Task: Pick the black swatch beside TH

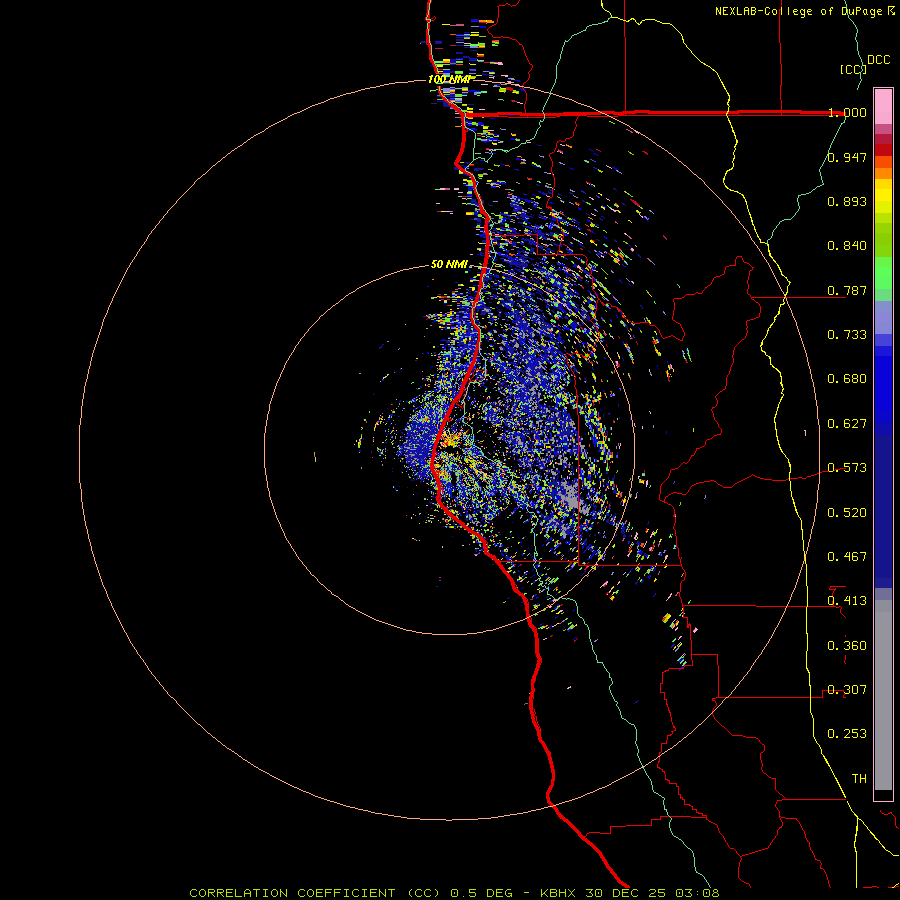Action: (x=883, y=794)
